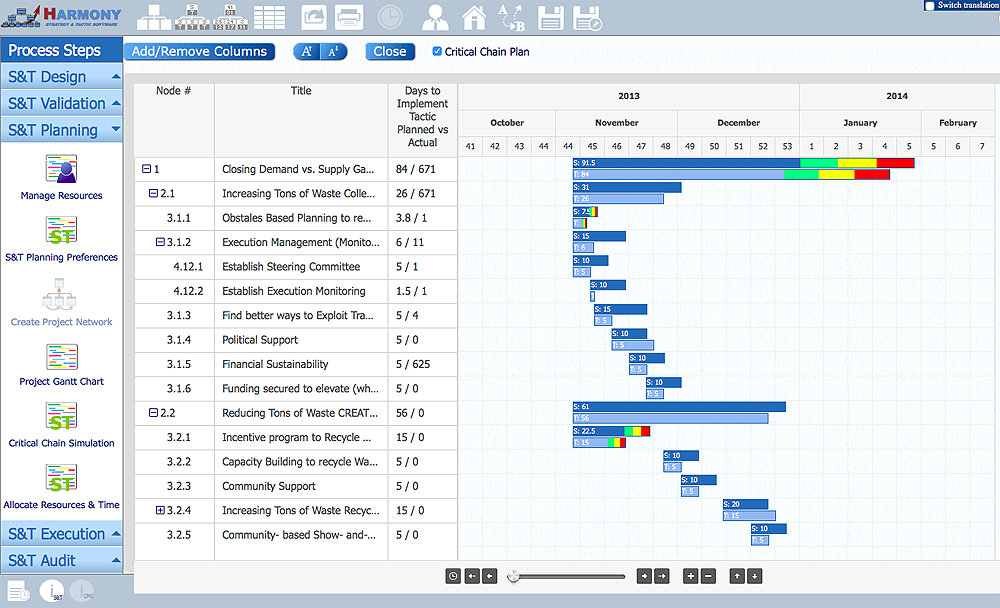
Task: Click the A to B translate icon
Action: [x=511, y=17]
